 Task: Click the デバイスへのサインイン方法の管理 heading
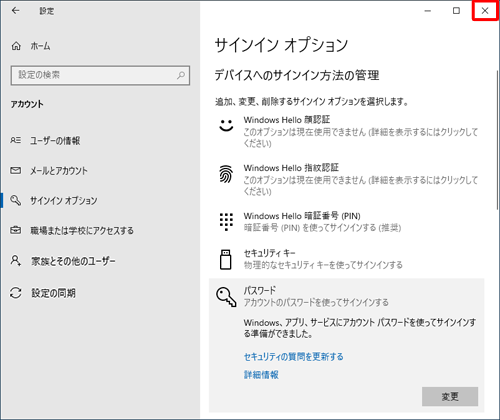tap(297, 75)
